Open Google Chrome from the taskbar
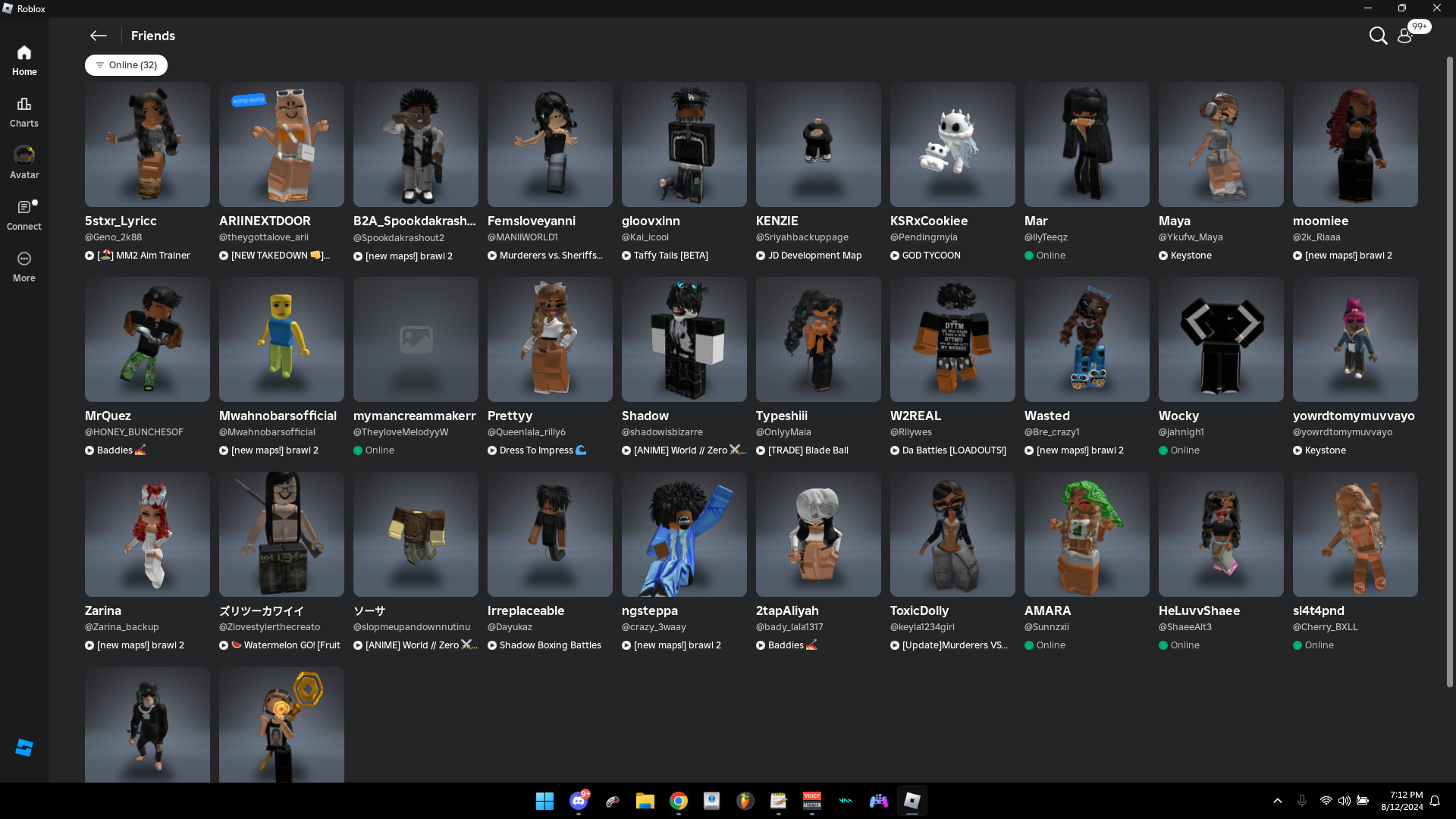Image resolution: width=1456 pixels, height=819 pixels. point(678,801)
